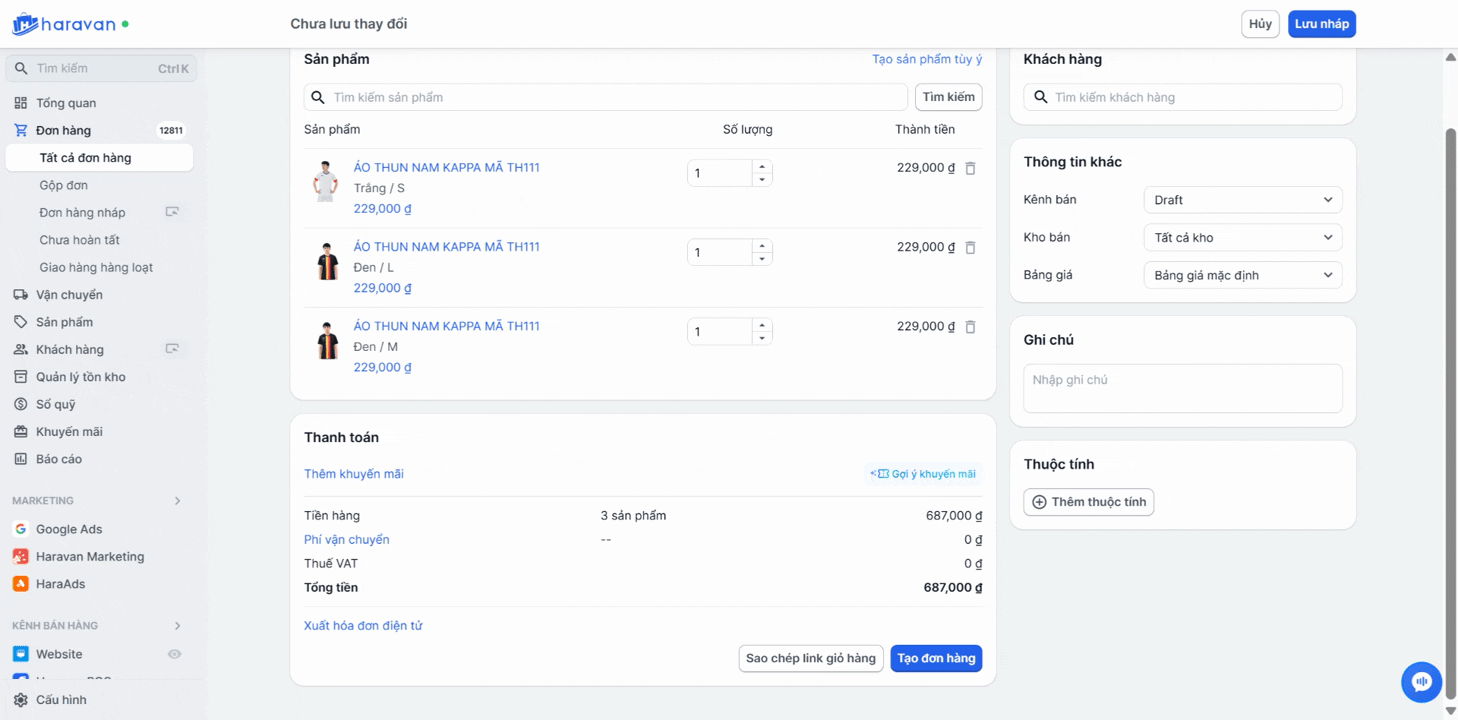This screenshot has height=720, width=1458.
Task: Open Google Ads from sidebar
Action: [x=69, y=529]
